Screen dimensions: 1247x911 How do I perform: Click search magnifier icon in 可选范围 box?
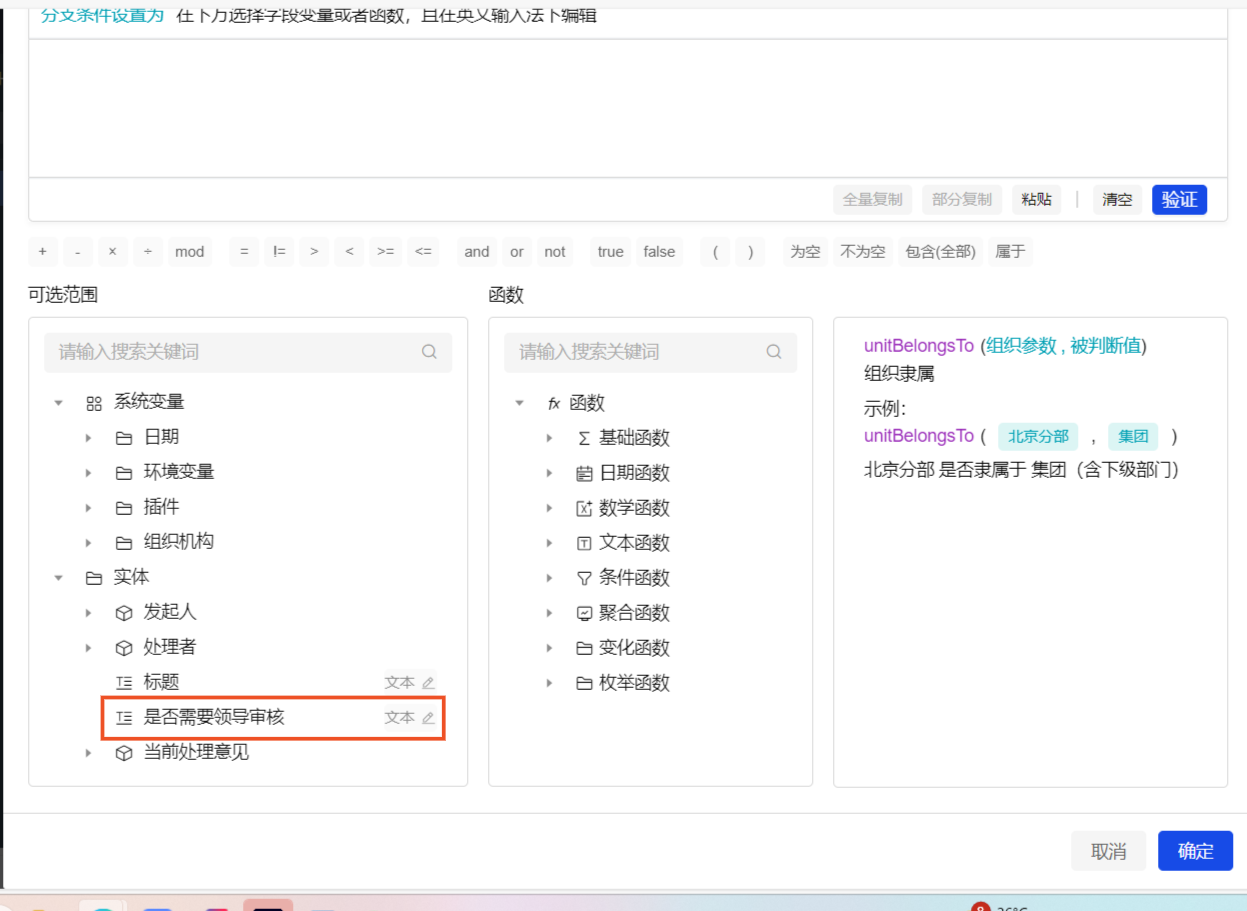[429, 352]
